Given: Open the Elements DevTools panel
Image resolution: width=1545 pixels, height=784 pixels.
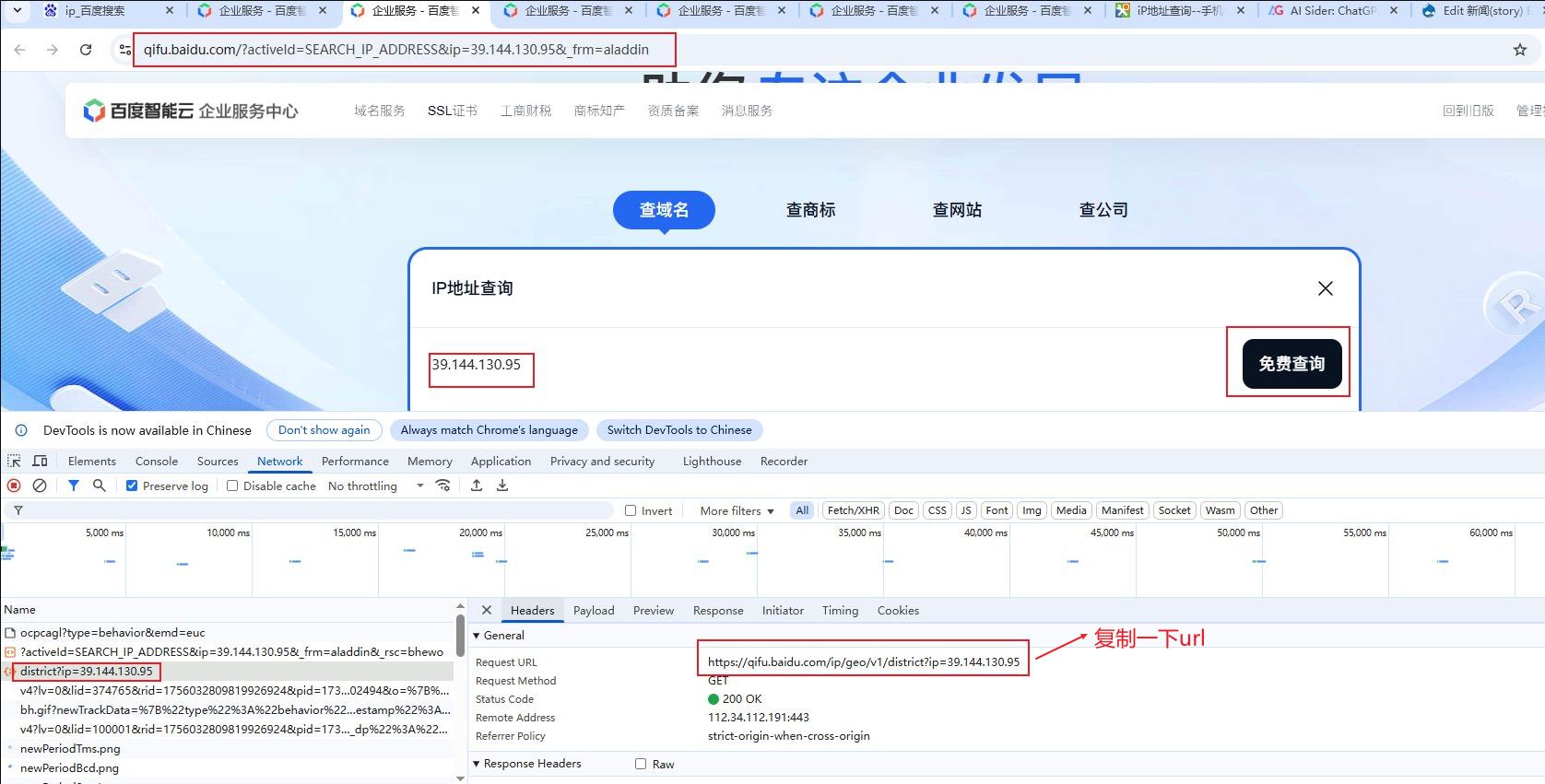Looking at the screenshot, I should click(92, 462).
